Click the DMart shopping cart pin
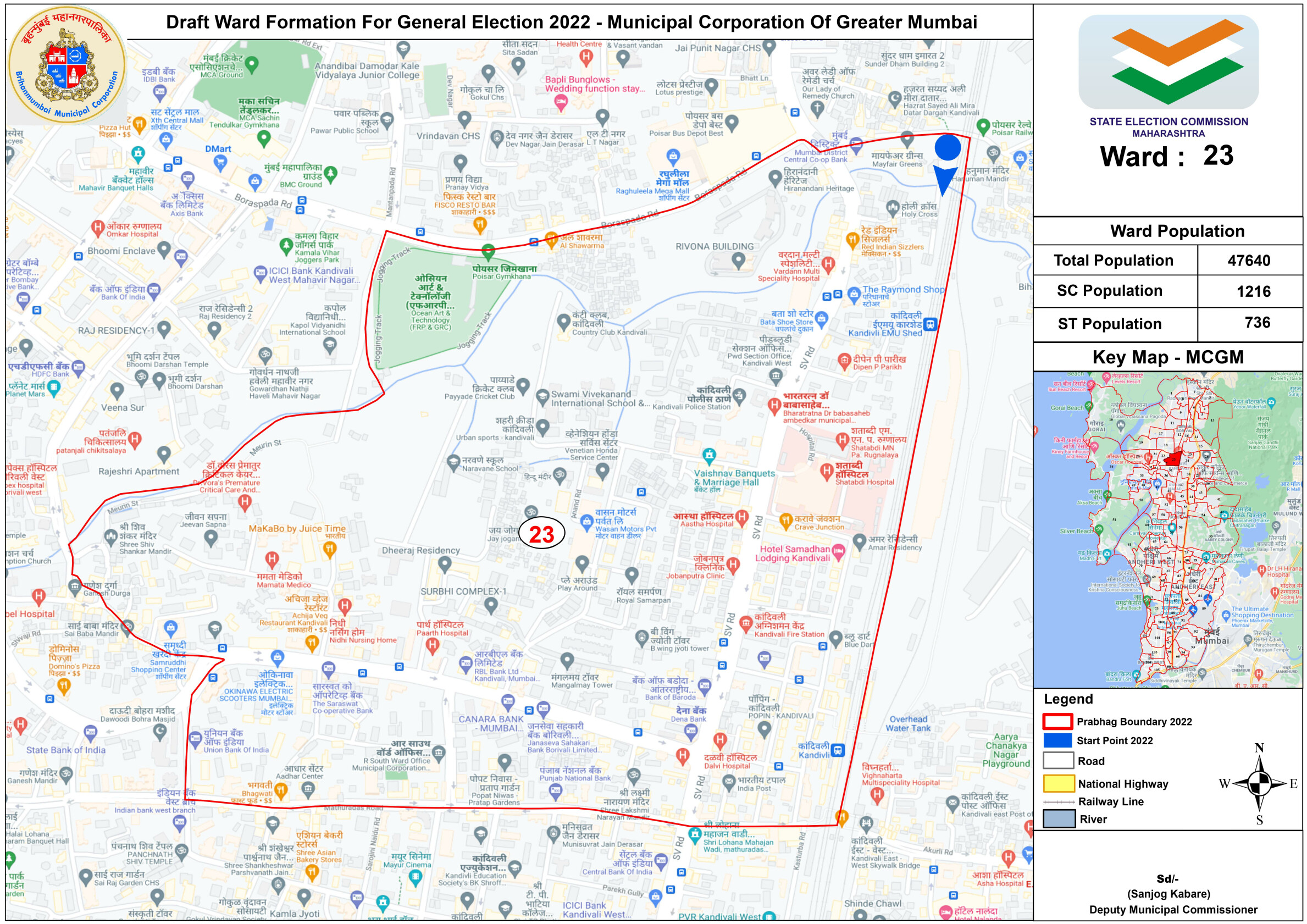The image size is (1307, 924). [220, 163]
